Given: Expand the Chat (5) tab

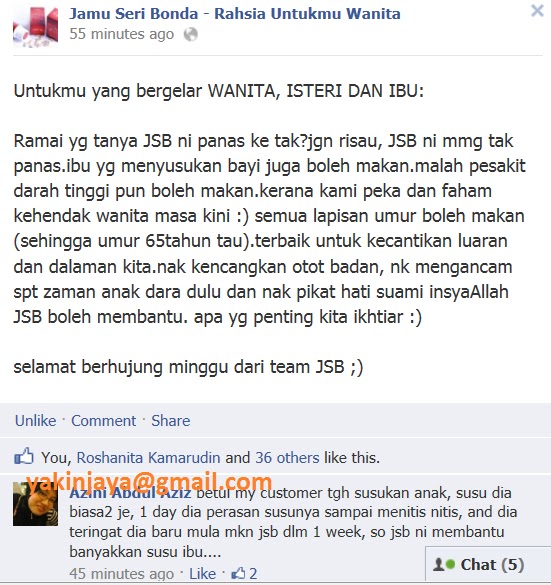Looking at the screenshot, I should tap(488, 564).
